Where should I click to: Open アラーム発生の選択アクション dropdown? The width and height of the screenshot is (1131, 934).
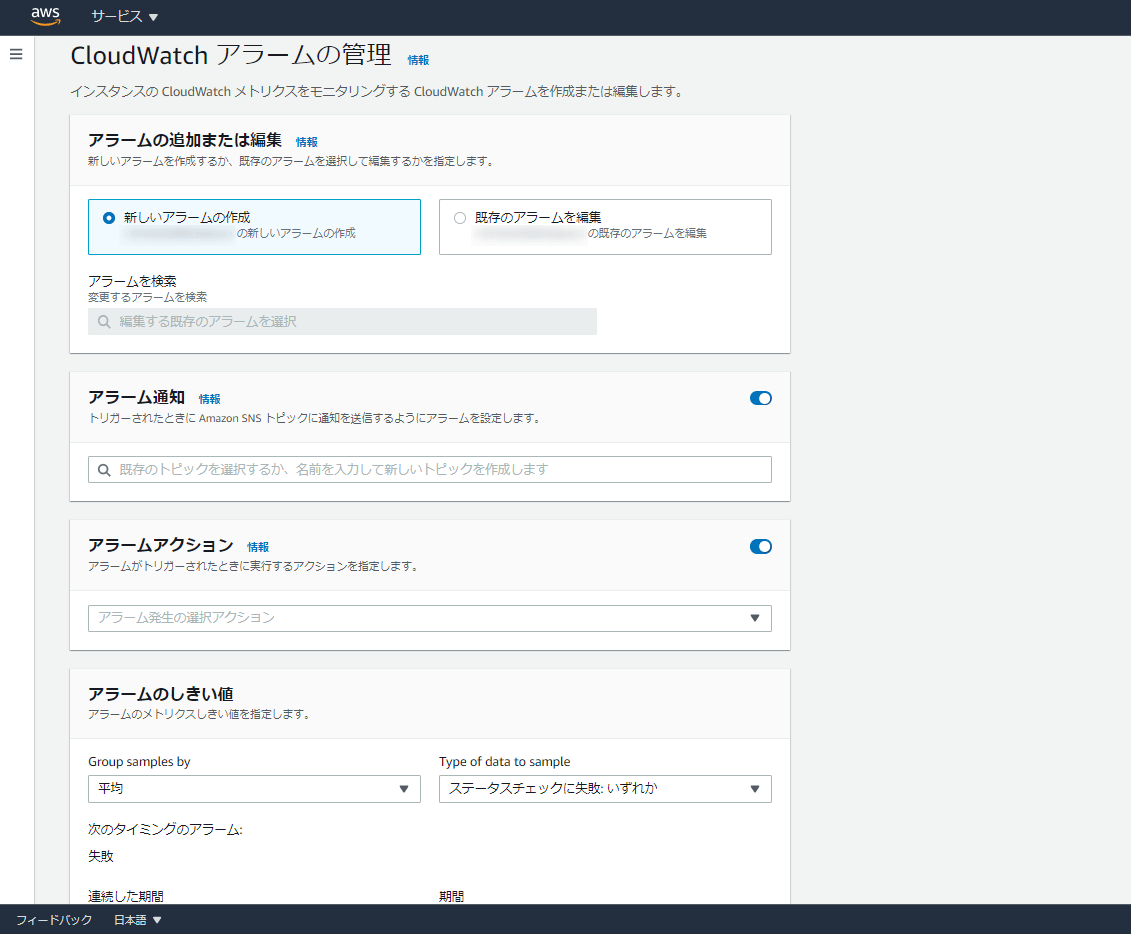[430, 618]
